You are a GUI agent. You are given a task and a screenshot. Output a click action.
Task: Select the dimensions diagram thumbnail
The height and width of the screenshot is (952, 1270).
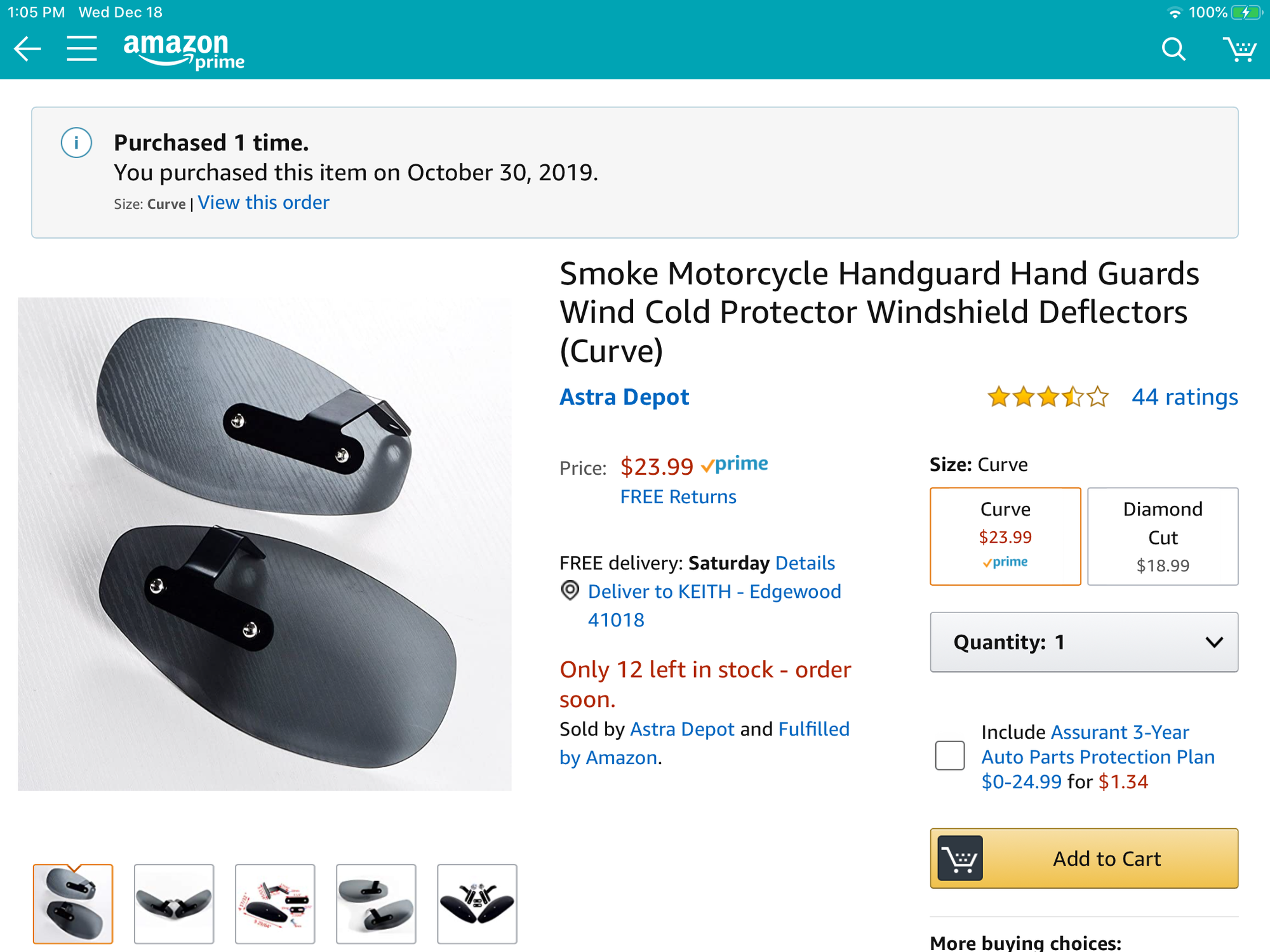pyautogui.click(x=275, y=903)
